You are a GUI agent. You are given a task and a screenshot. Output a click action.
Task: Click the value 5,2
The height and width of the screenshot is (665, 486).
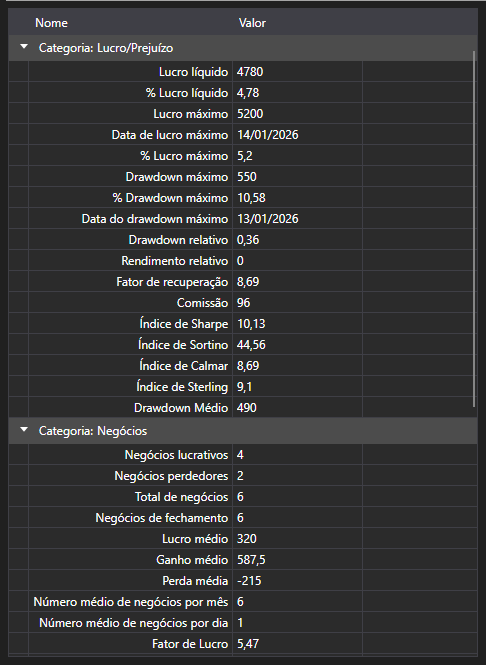(245, 156)
